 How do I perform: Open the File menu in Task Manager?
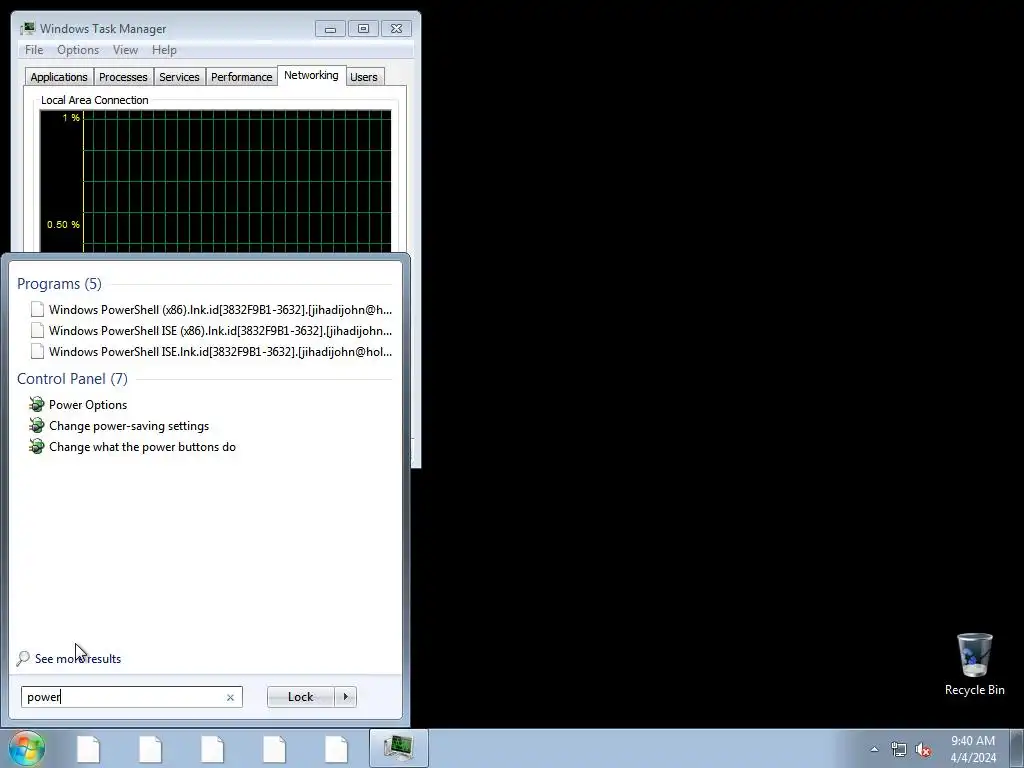click(x=34, y=50)
